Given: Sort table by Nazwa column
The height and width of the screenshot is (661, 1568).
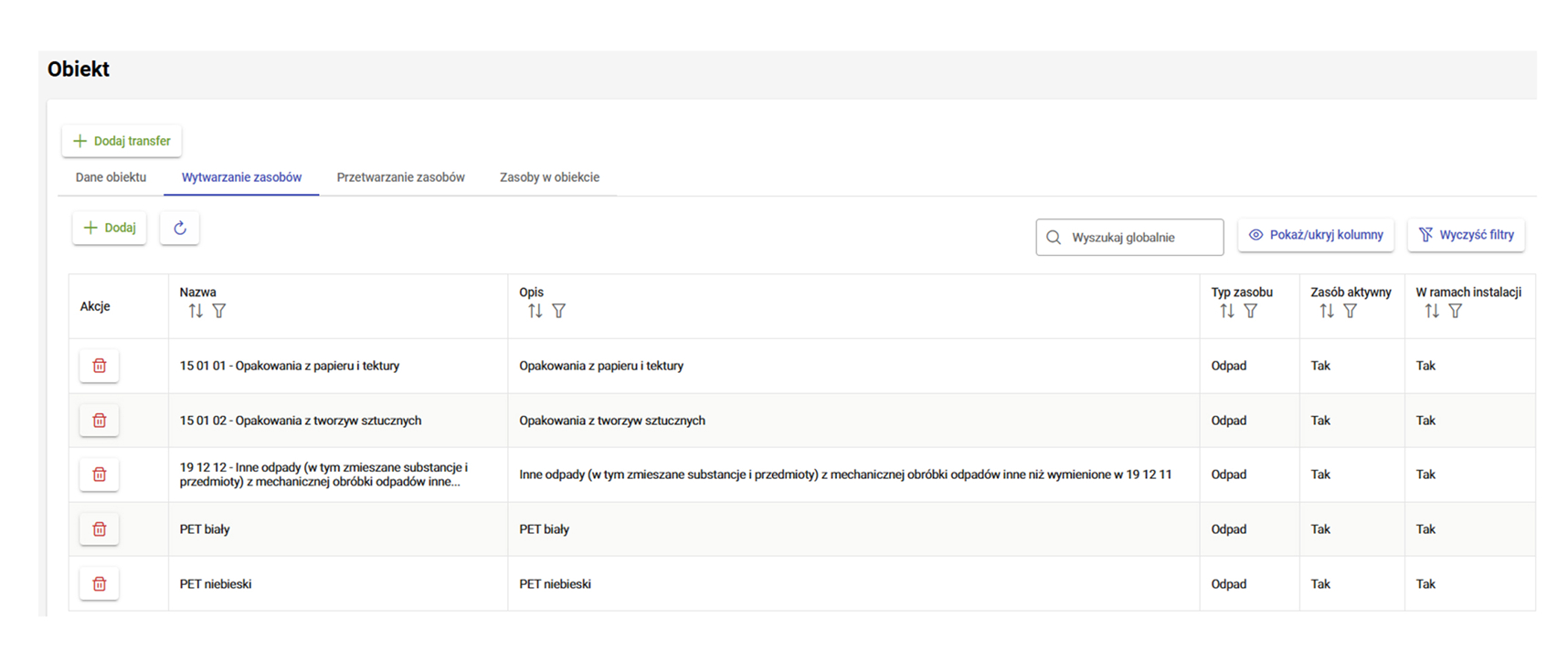Looking at the screenshot, I should (x=196, y=312).
